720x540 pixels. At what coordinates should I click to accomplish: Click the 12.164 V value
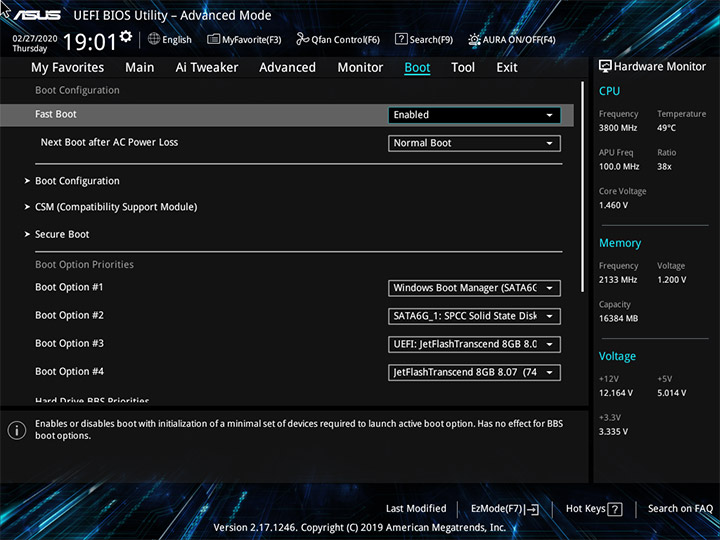(616, 393)
